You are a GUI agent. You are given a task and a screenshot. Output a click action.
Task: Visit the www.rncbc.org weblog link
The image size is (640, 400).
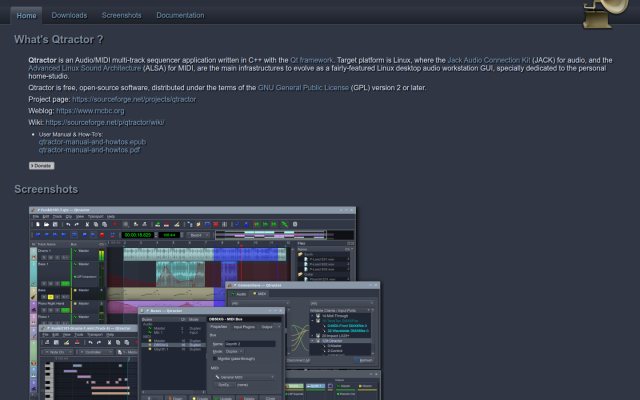90,111
